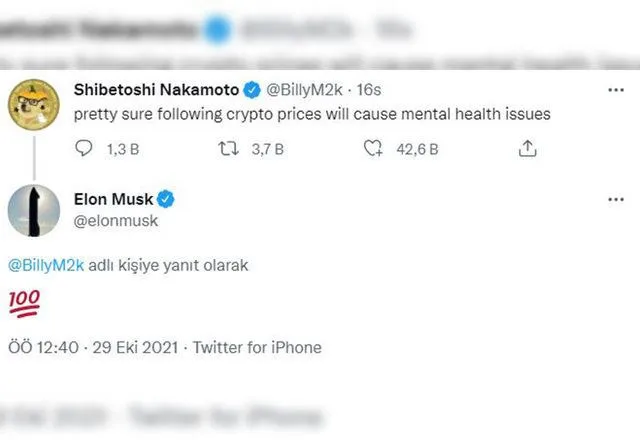Retweet Shibetoshi Nakamoto's tweet

point(228,148)
